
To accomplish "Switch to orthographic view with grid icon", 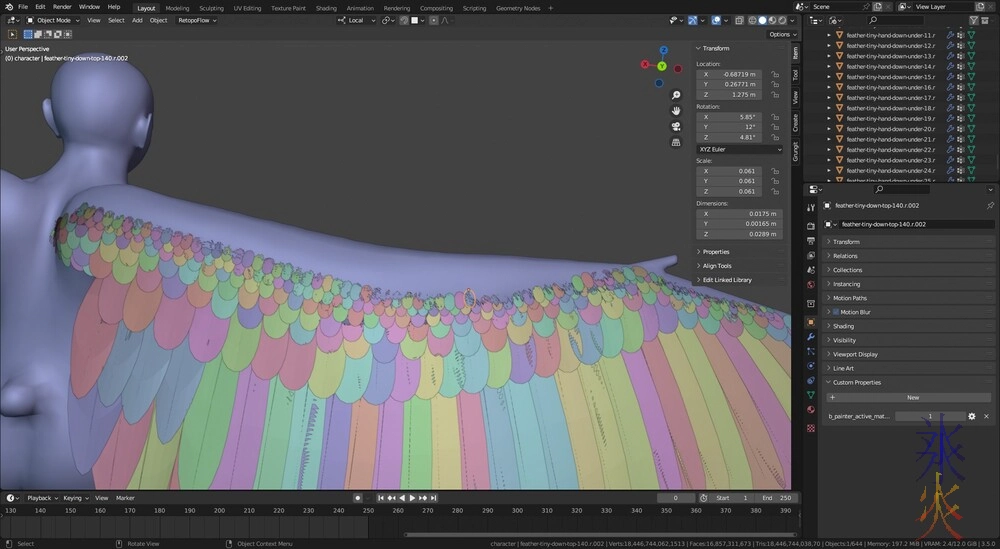I will (676, 142).
